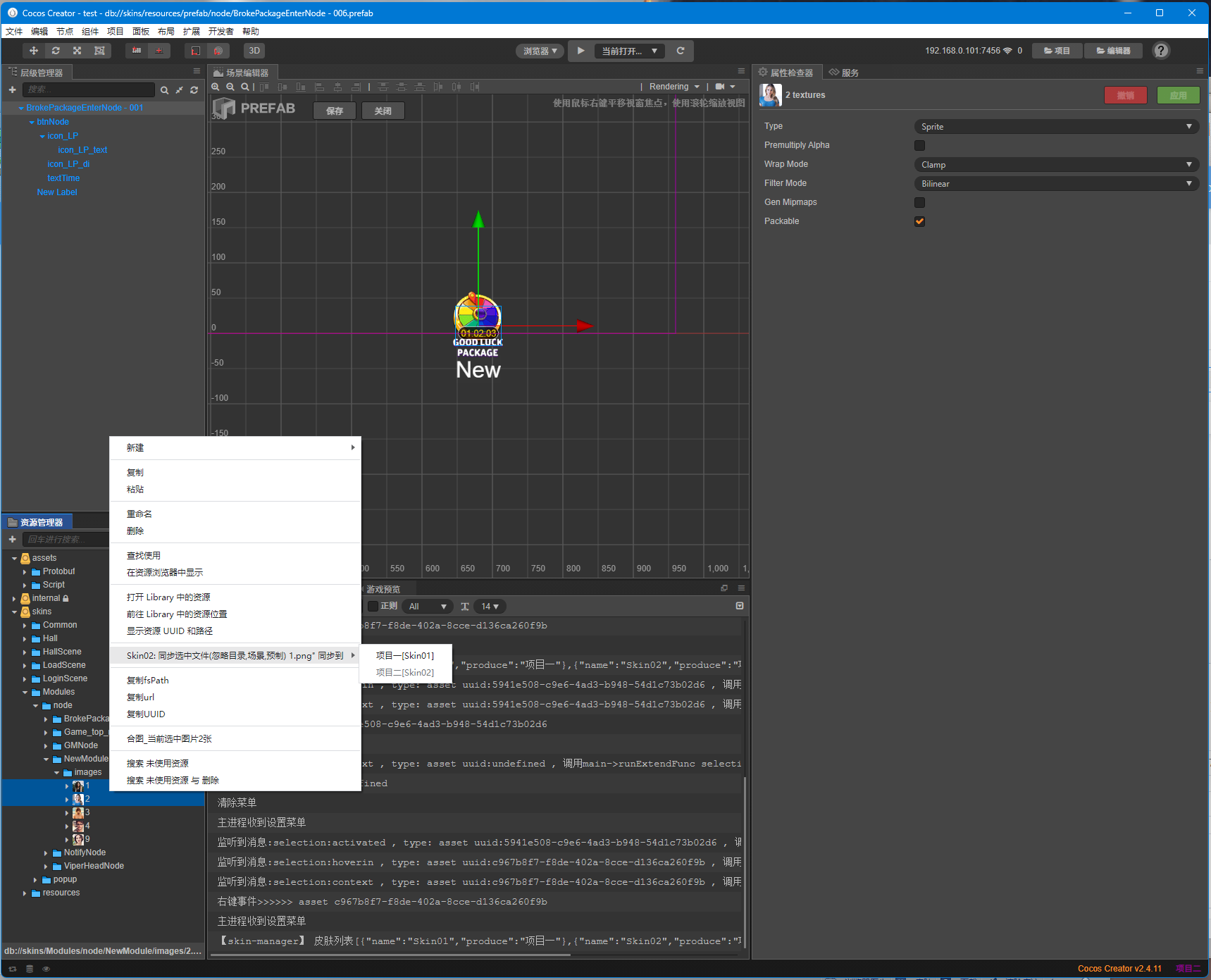This screenshot has width=1211, height=980.
Task: Enable the Gen Mipmaps checkbox
Action: [919, 202]
